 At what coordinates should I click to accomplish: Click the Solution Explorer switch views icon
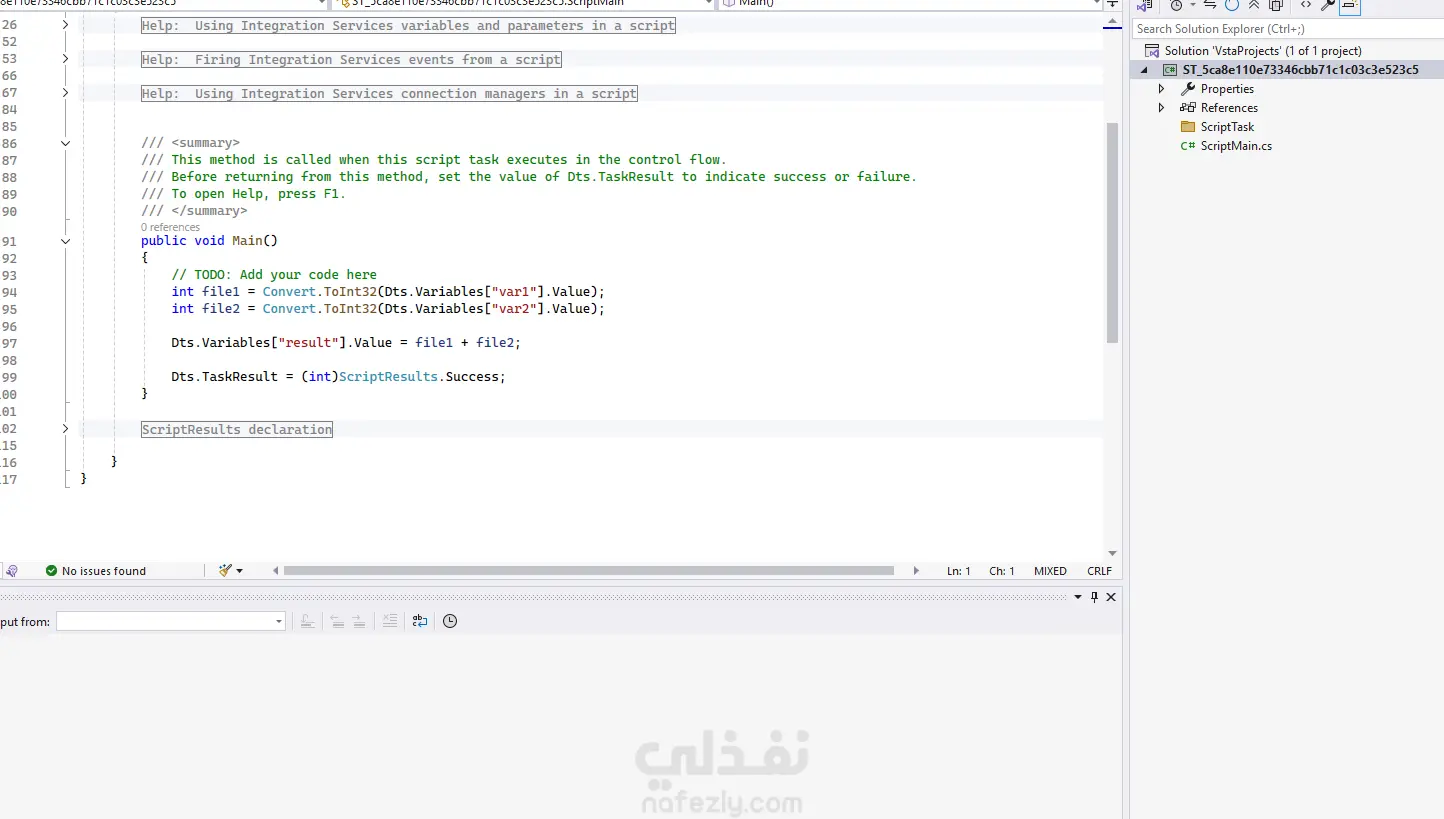(1145, 5)
